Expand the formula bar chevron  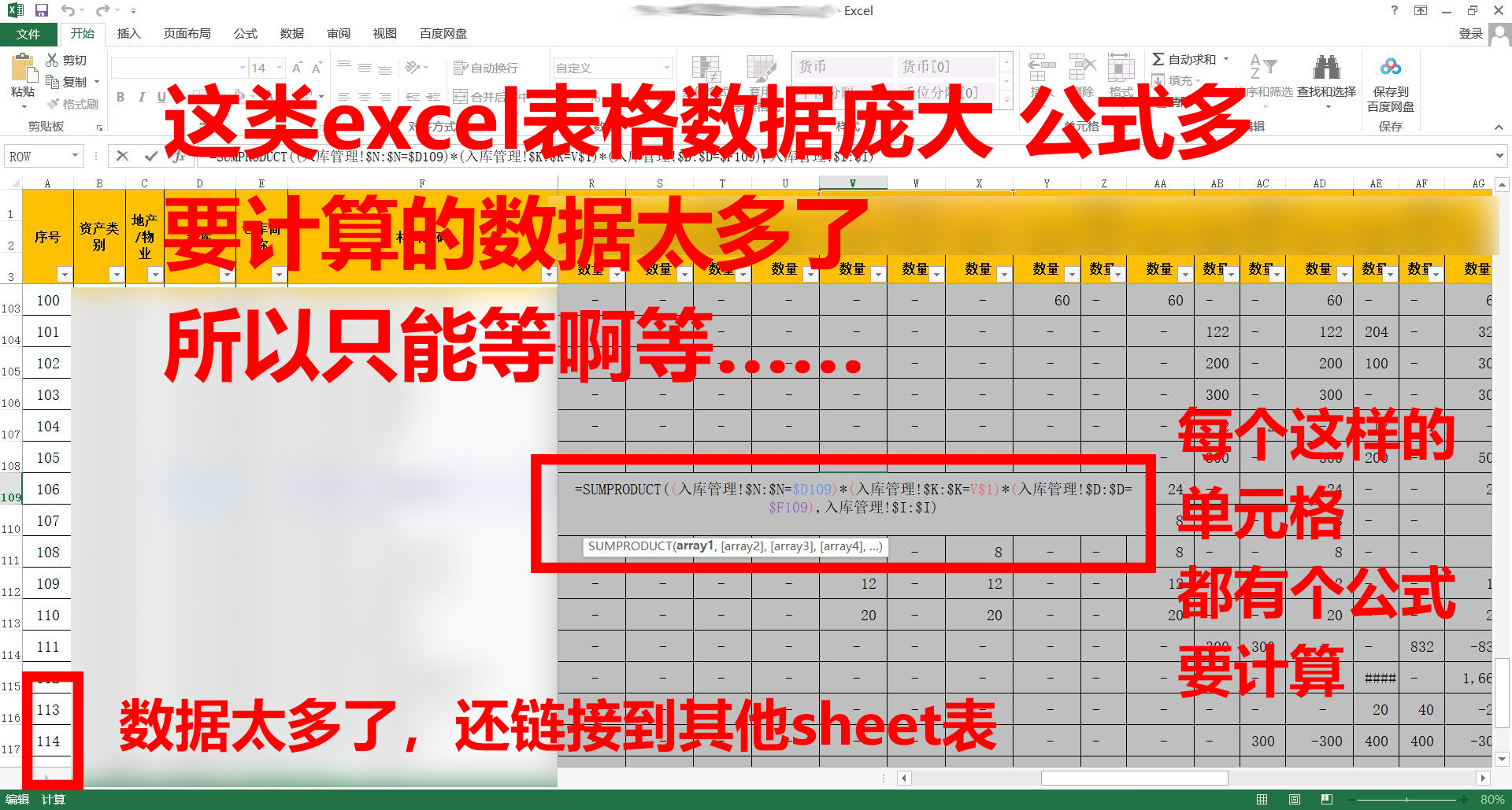click(1499, 156)
